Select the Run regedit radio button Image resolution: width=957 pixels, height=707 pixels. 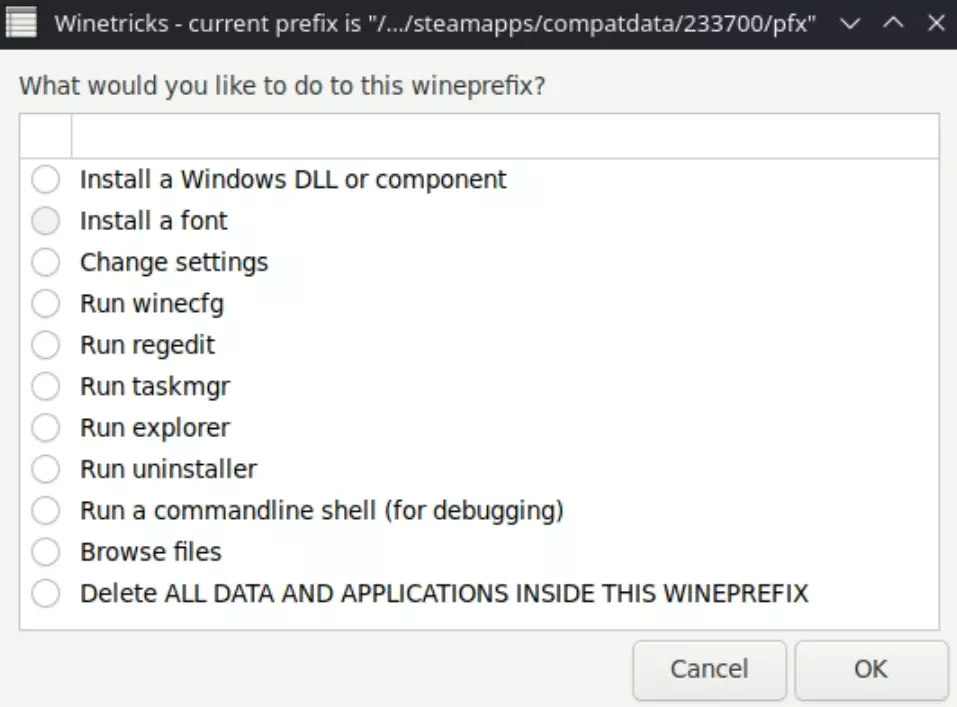coord(46,346)
